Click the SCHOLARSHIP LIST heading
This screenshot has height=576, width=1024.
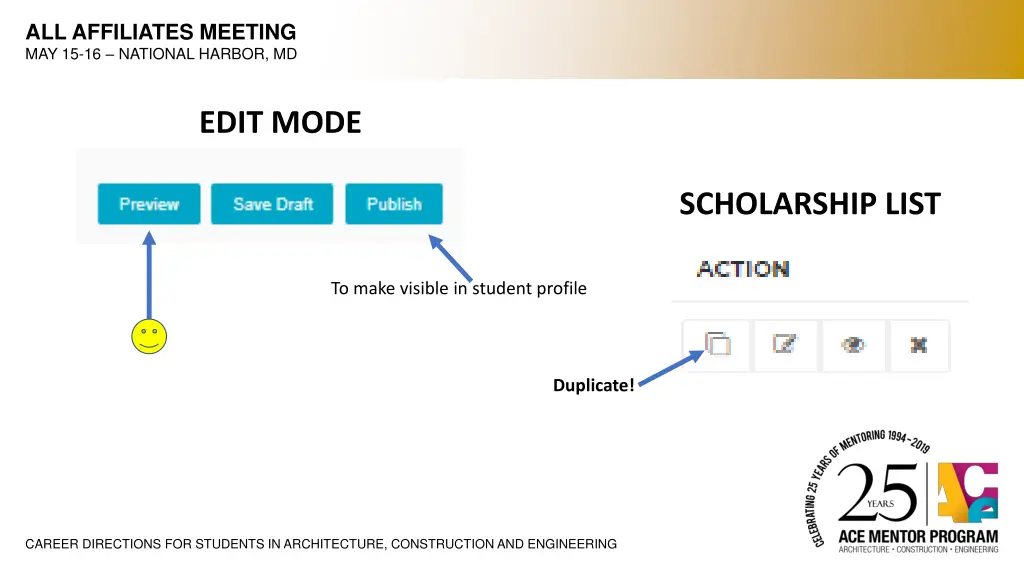pos(810,204)
